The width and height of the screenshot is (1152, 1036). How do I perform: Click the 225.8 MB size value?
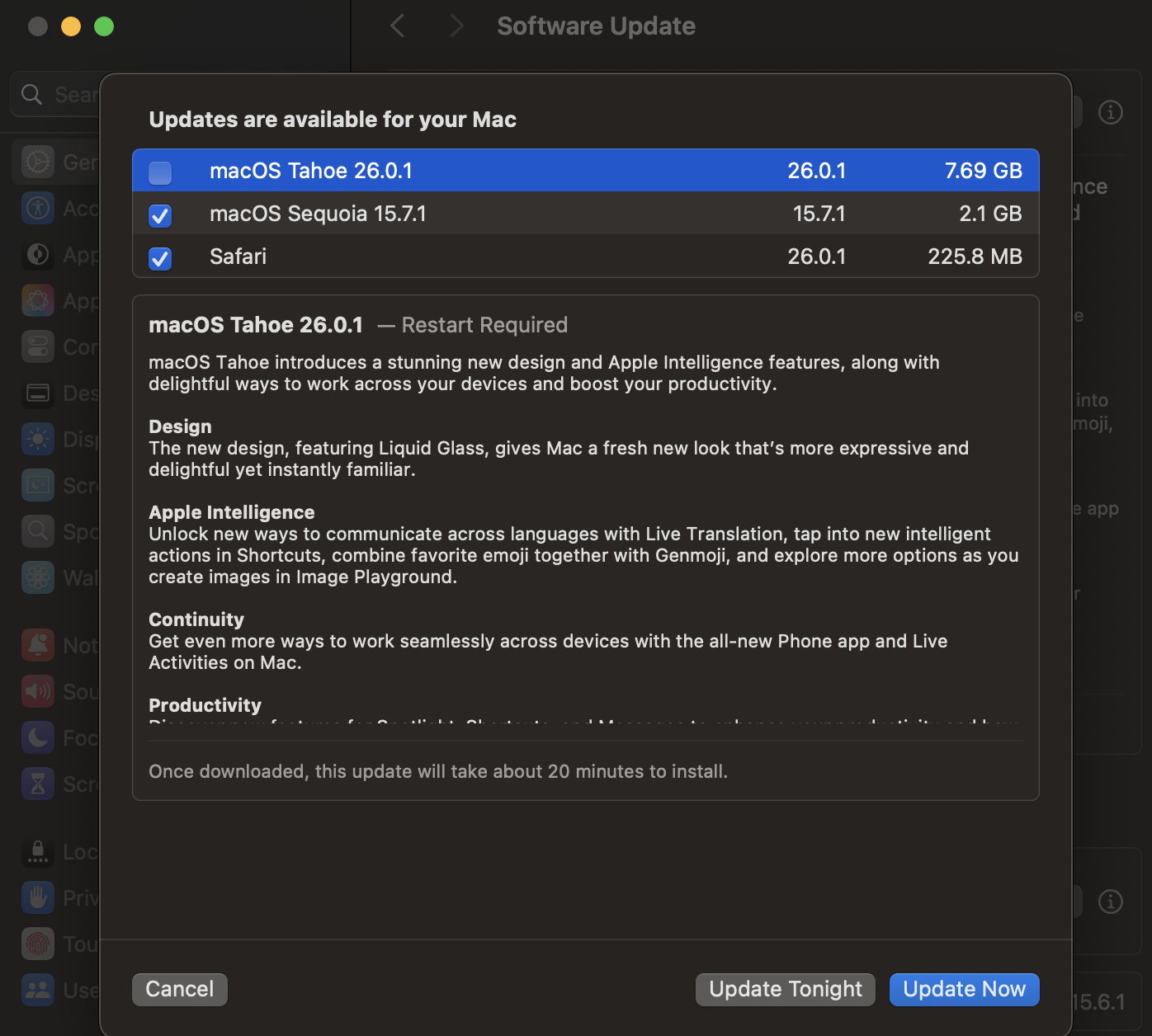coord(975,257)
